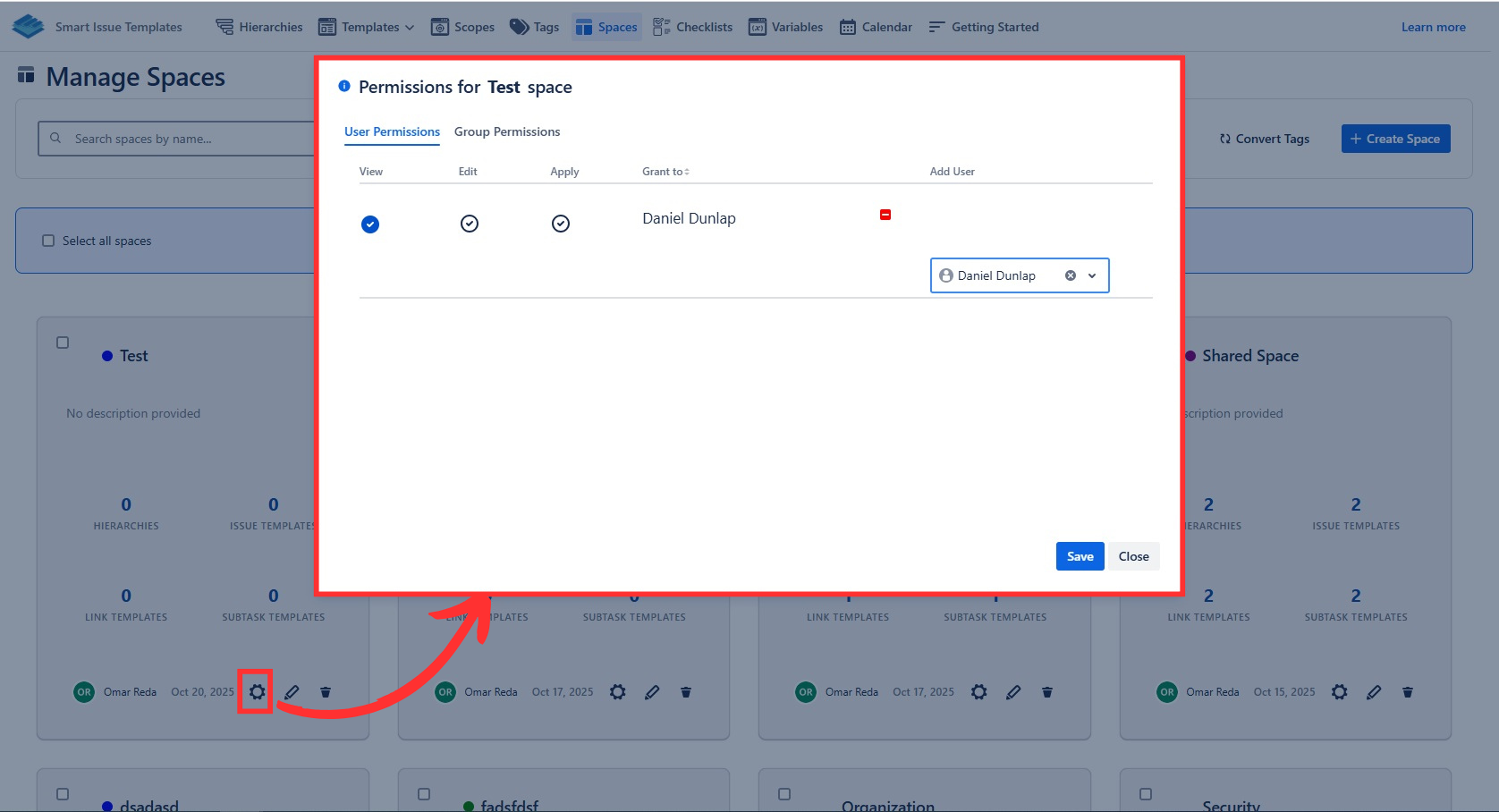Expand the Add User dropdown arrow
Image resolution: width=1499 pixels, height=812 pixels.
pyautogui.click(x=1092, y=275)
